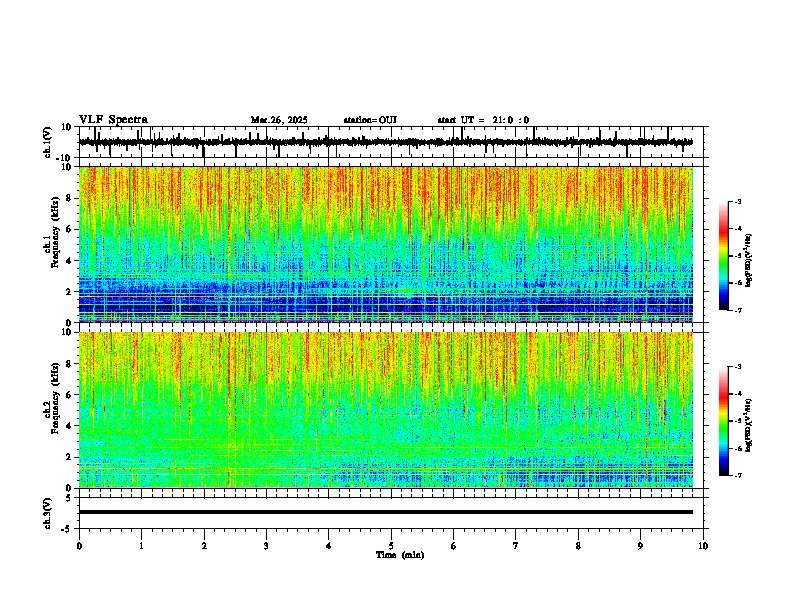The height and width of the screenshot is (612, 792).
Task: Click the "7" tick label on the time axis
Action: 516,546
